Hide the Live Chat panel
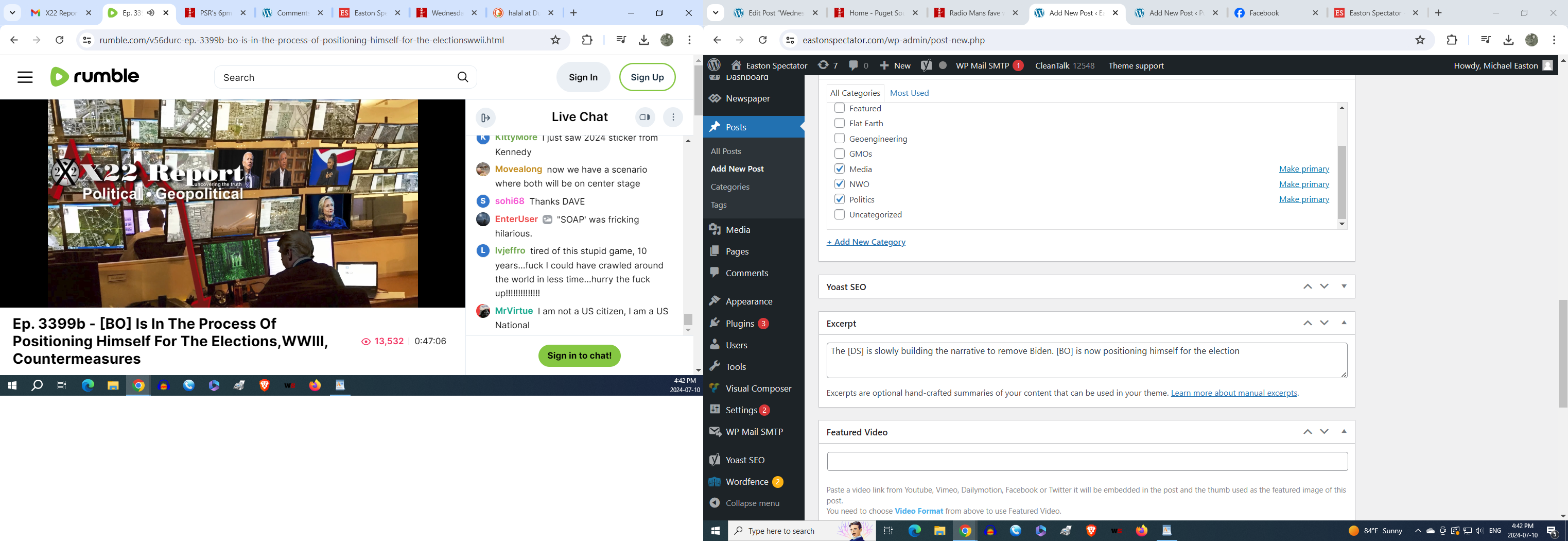 tap(485, 117)
